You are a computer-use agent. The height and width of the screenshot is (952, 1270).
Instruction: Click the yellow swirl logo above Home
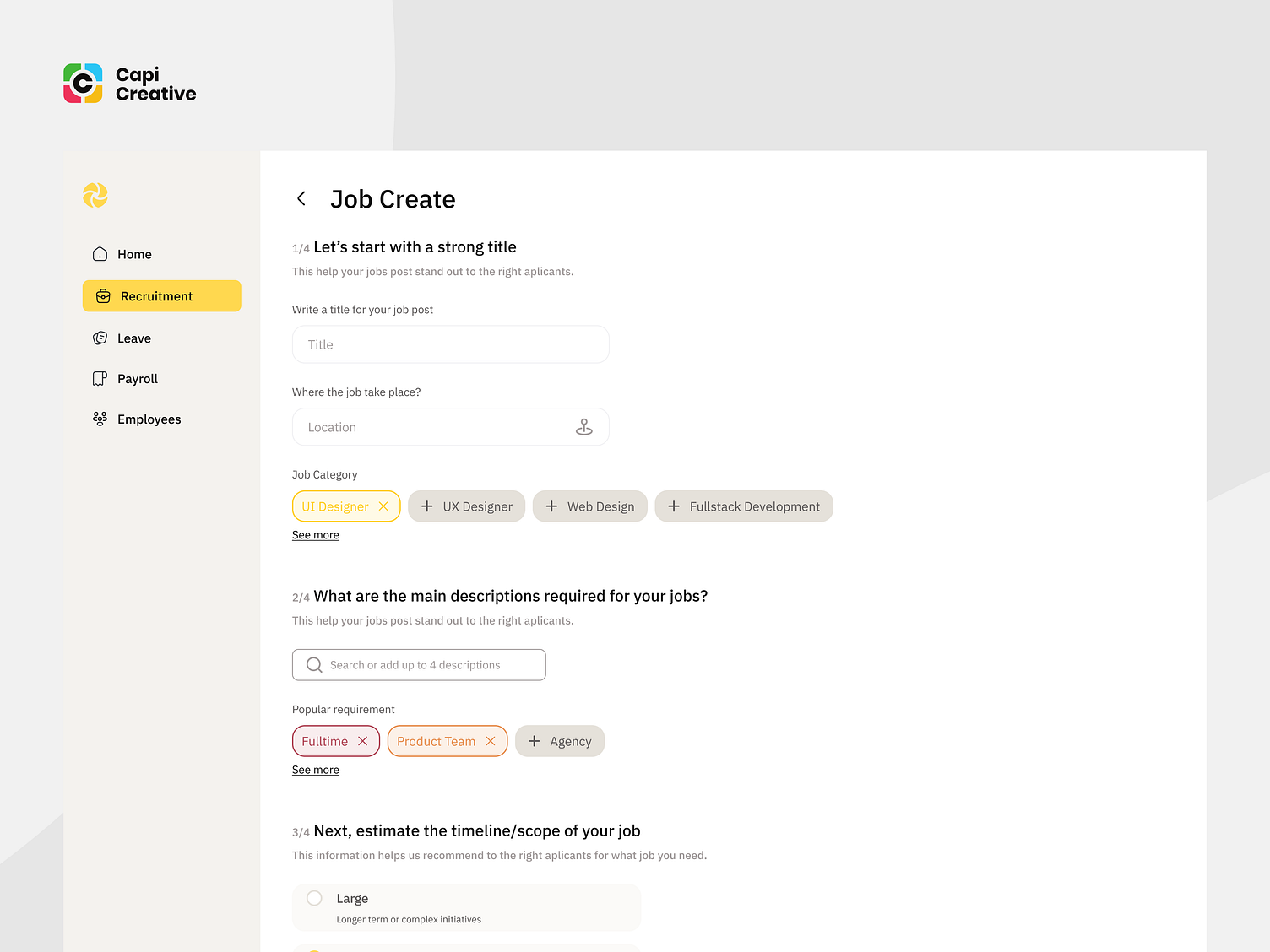point(95,195)
